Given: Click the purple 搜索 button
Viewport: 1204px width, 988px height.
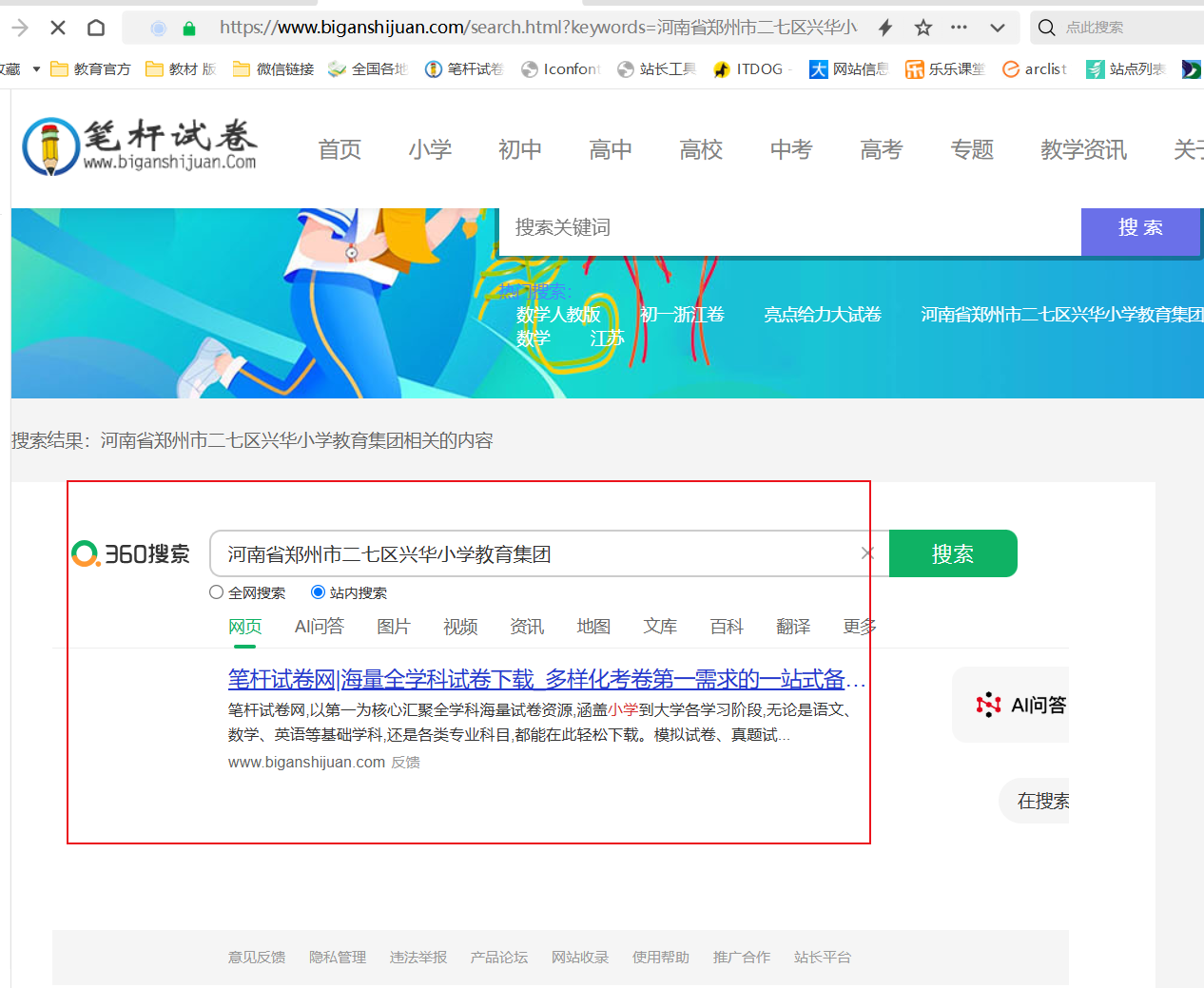Looking at the screenshot, I should pos(1140,232).
